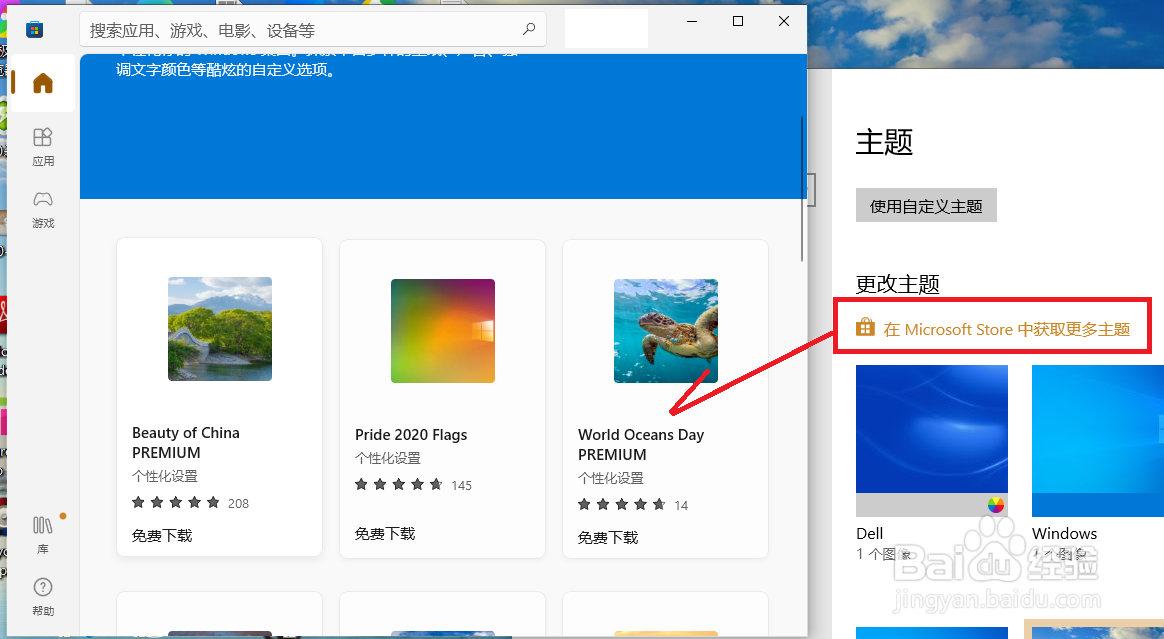Open the World Oceans Day turtle thumbnail
Screen dimensions: 1164x639
[x=666, y=331]
